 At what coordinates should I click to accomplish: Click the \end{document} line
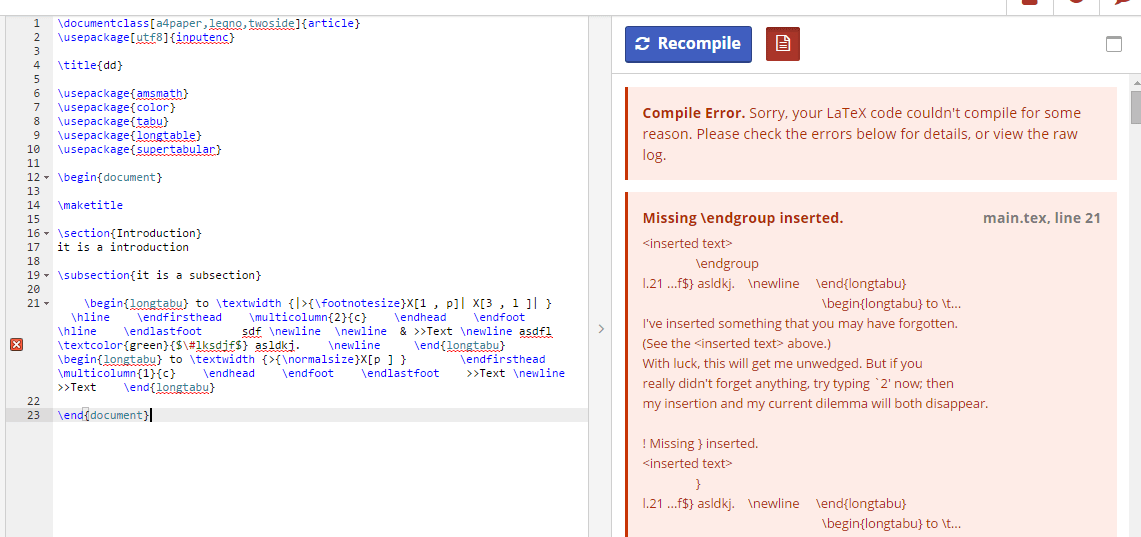103,415
